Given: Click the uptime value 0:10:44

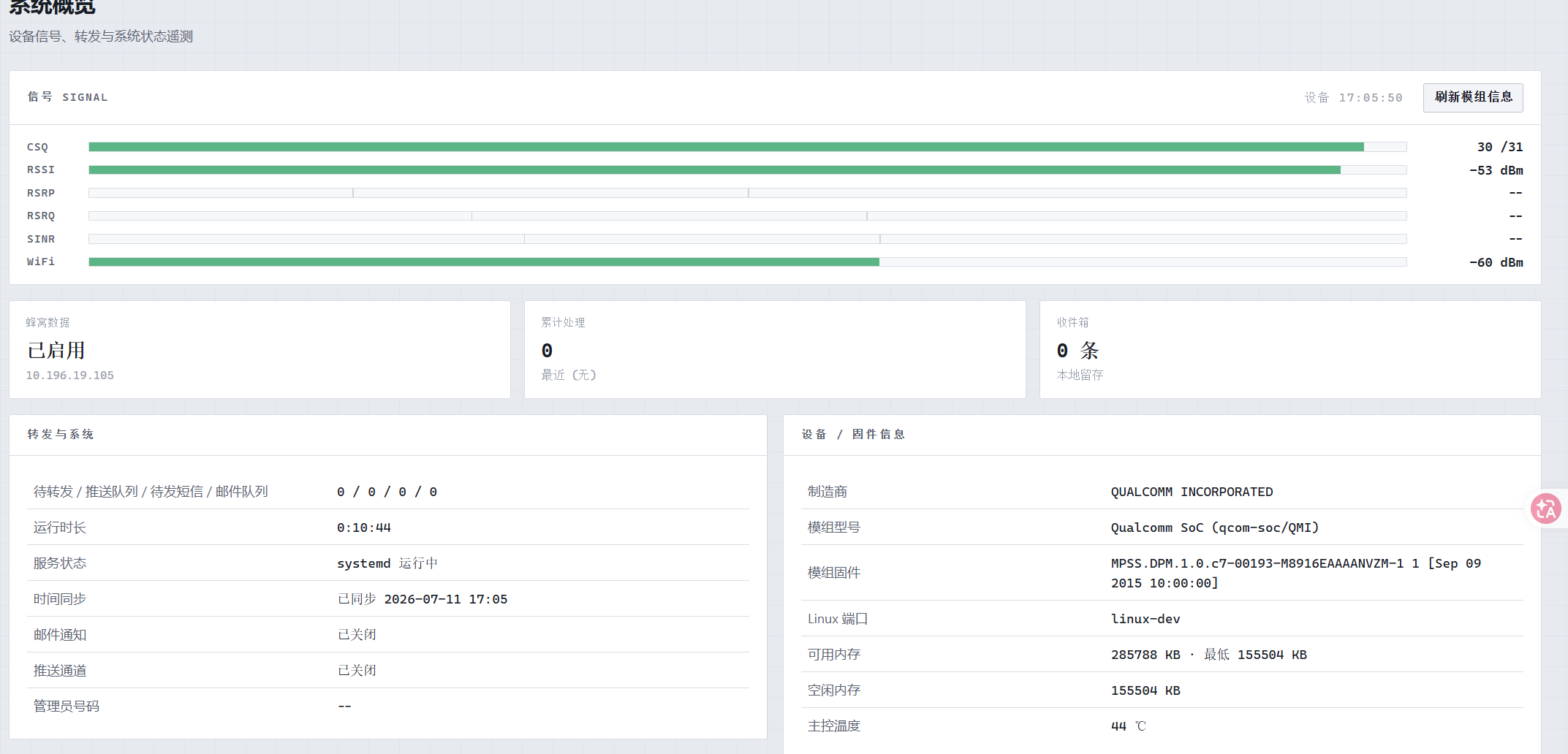Looking at the screenshot, I should [x=364, y=528].
